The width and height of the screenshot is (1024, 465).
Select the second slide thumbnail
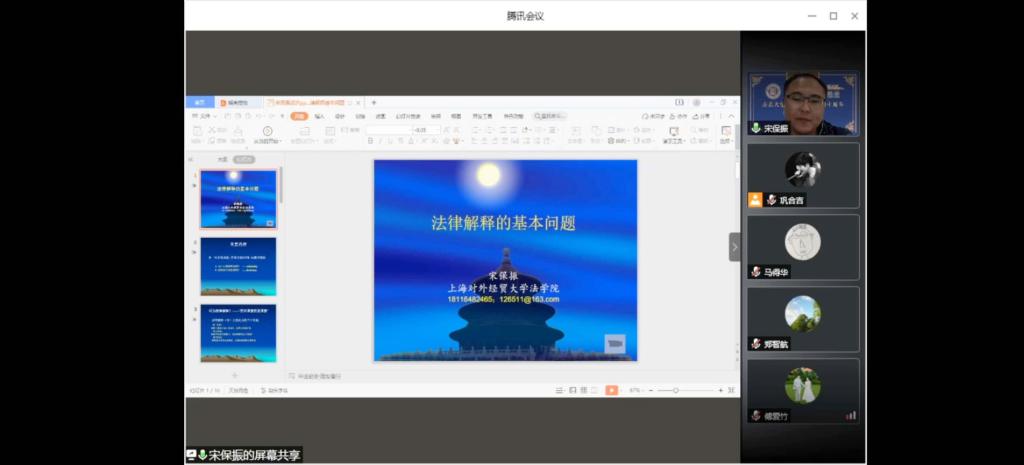point(238,266)
